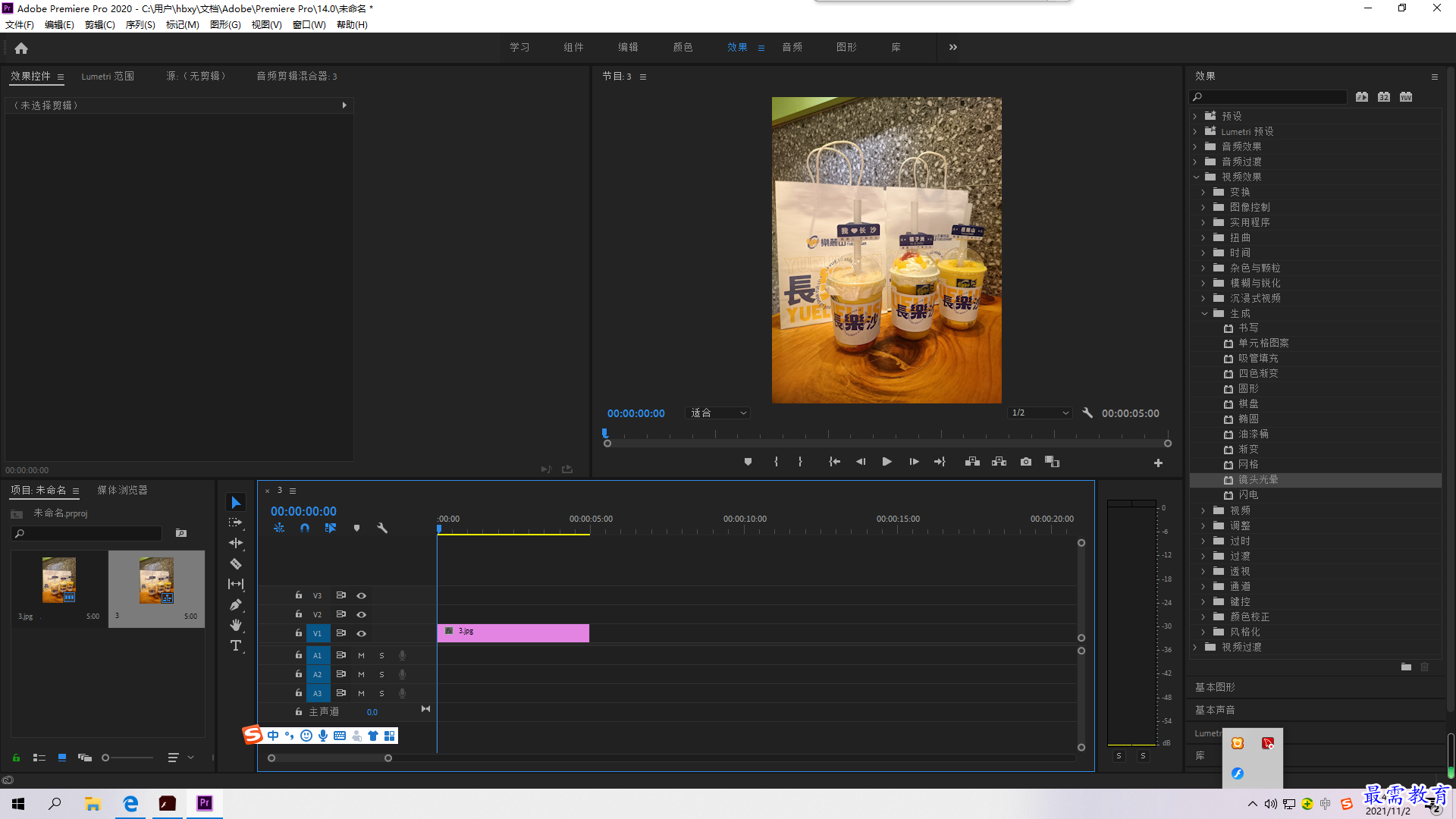
Task: Toggle Snap in timeline magnet icon
Action: [305, 528]
